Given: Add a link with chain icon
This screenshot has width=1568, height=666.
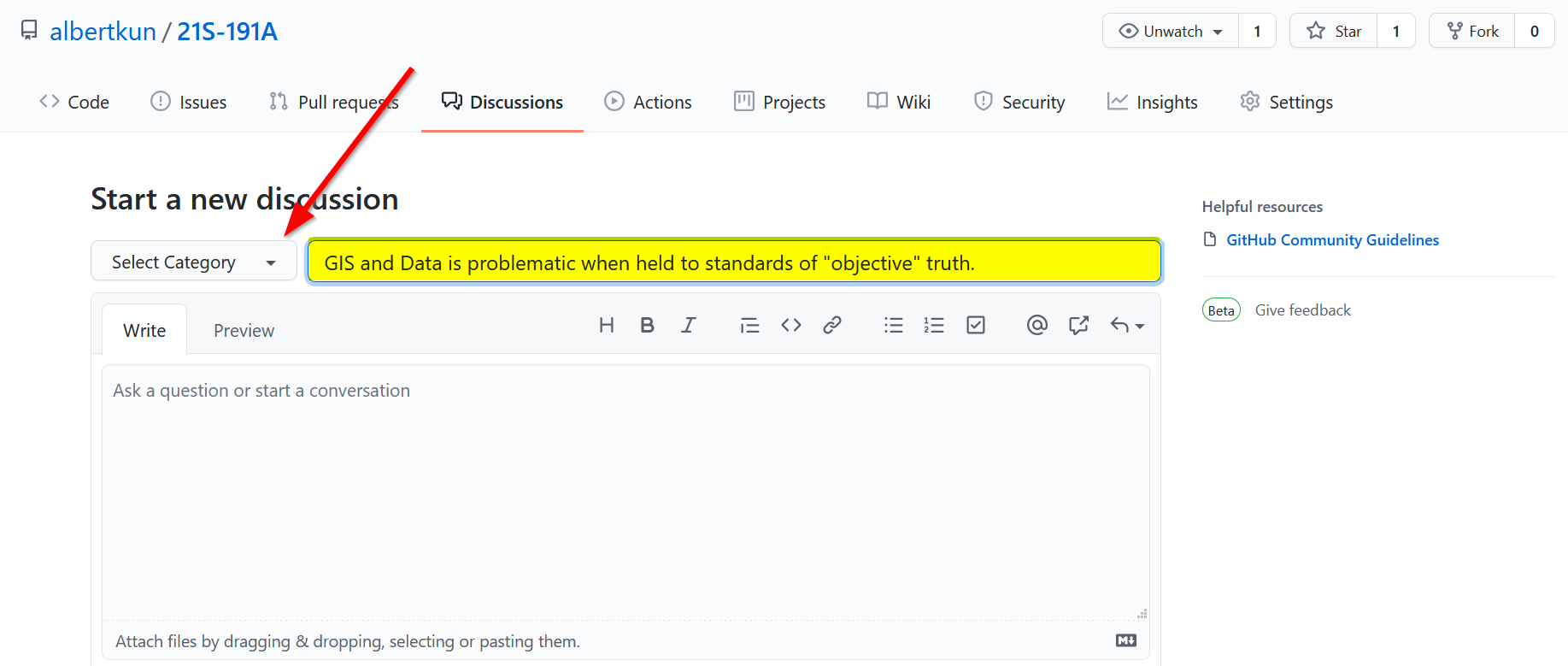Looking at the screenshot, I should tap(832, 325).
